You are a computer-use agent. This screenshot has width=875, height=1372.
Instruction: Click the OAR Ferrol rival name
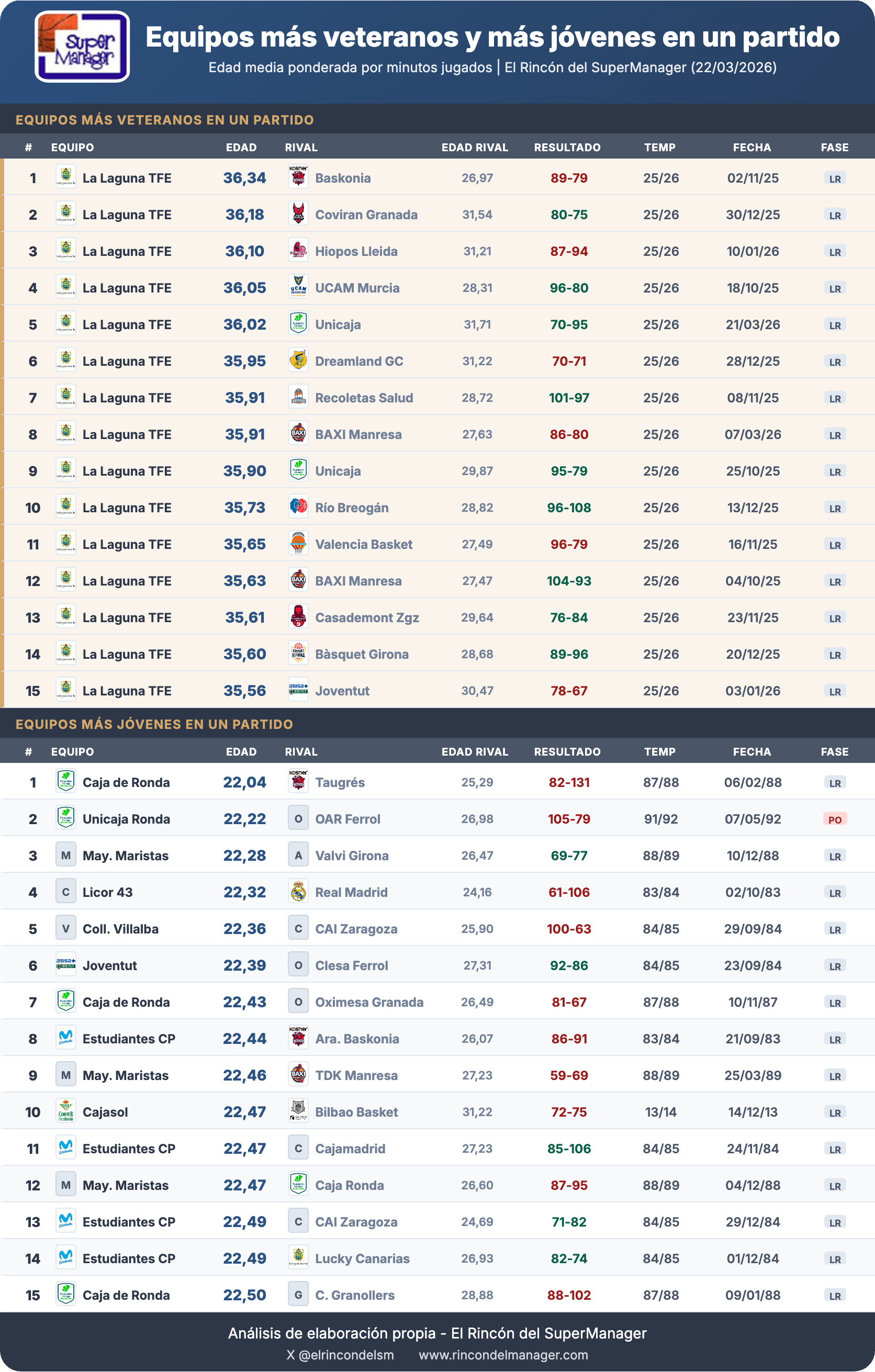(347, 819)
